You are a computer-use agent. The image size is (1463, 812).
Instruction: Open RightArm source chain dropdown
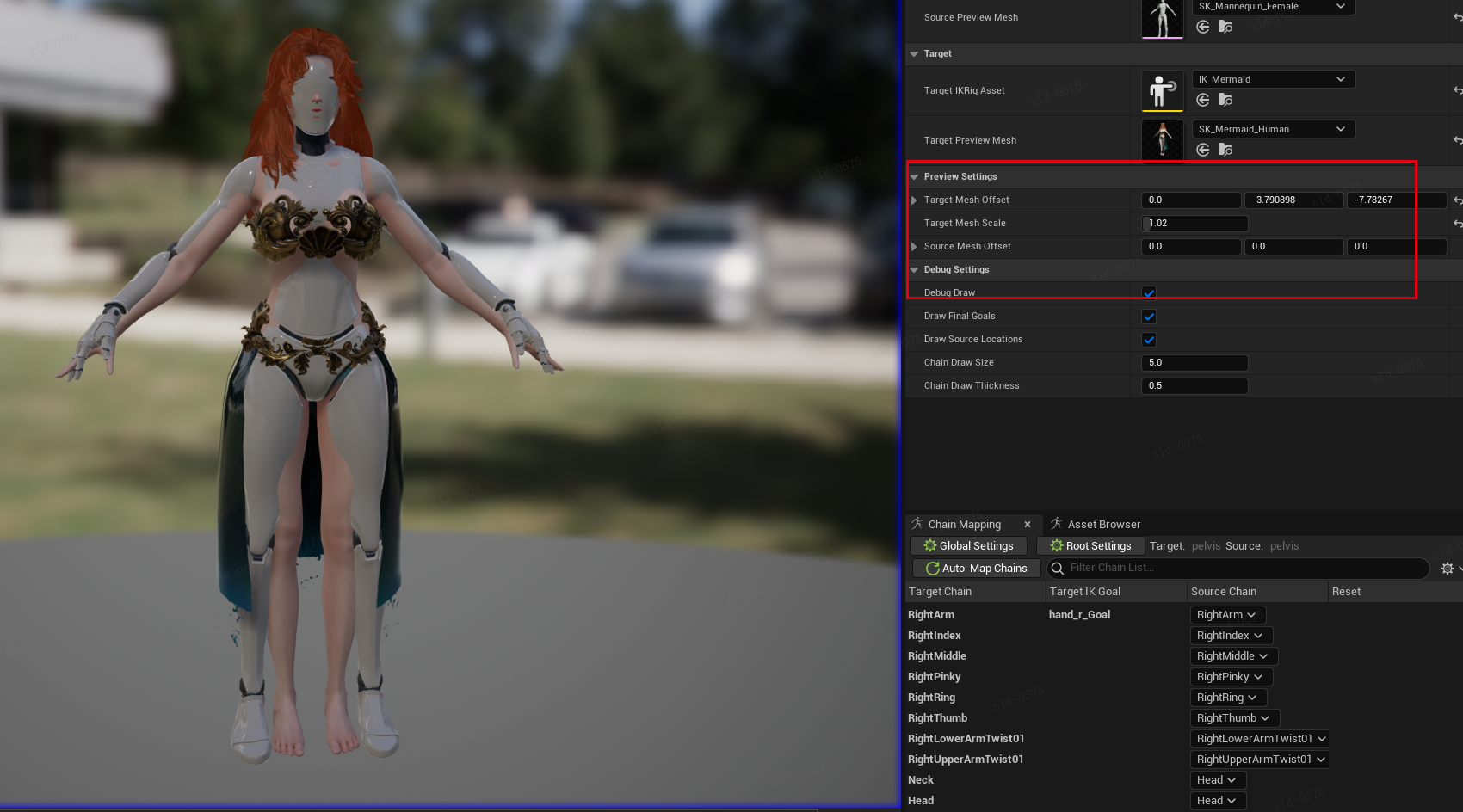1228,615
